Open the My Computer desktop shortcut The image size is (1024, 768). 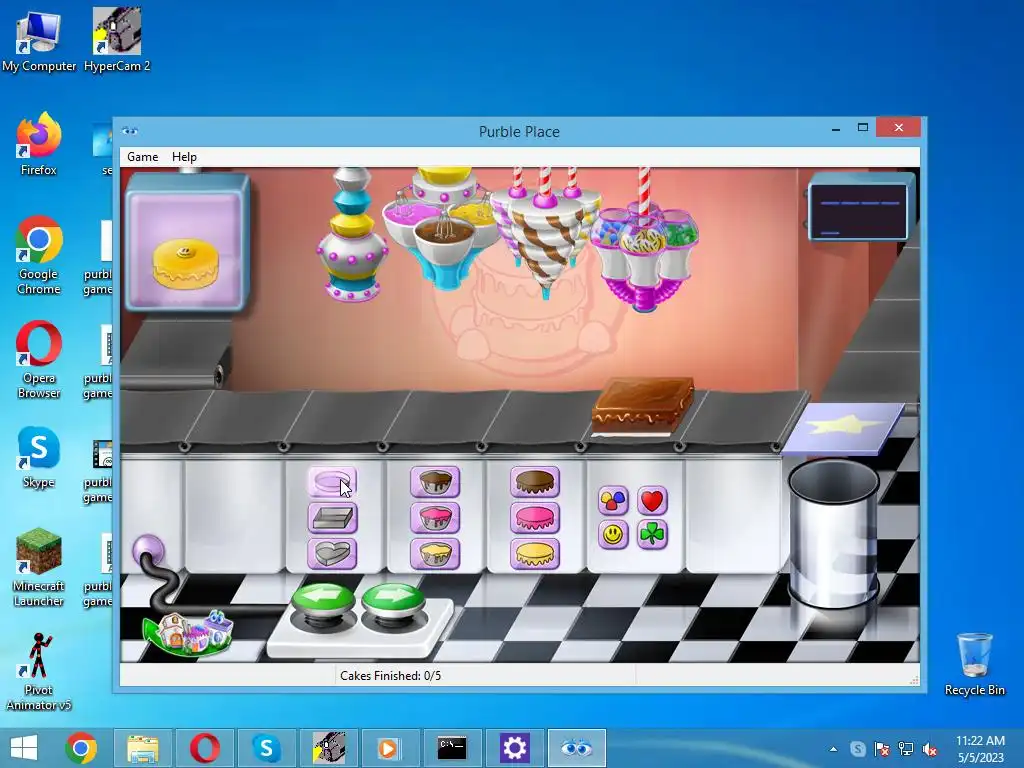click(x=39, y=40)
